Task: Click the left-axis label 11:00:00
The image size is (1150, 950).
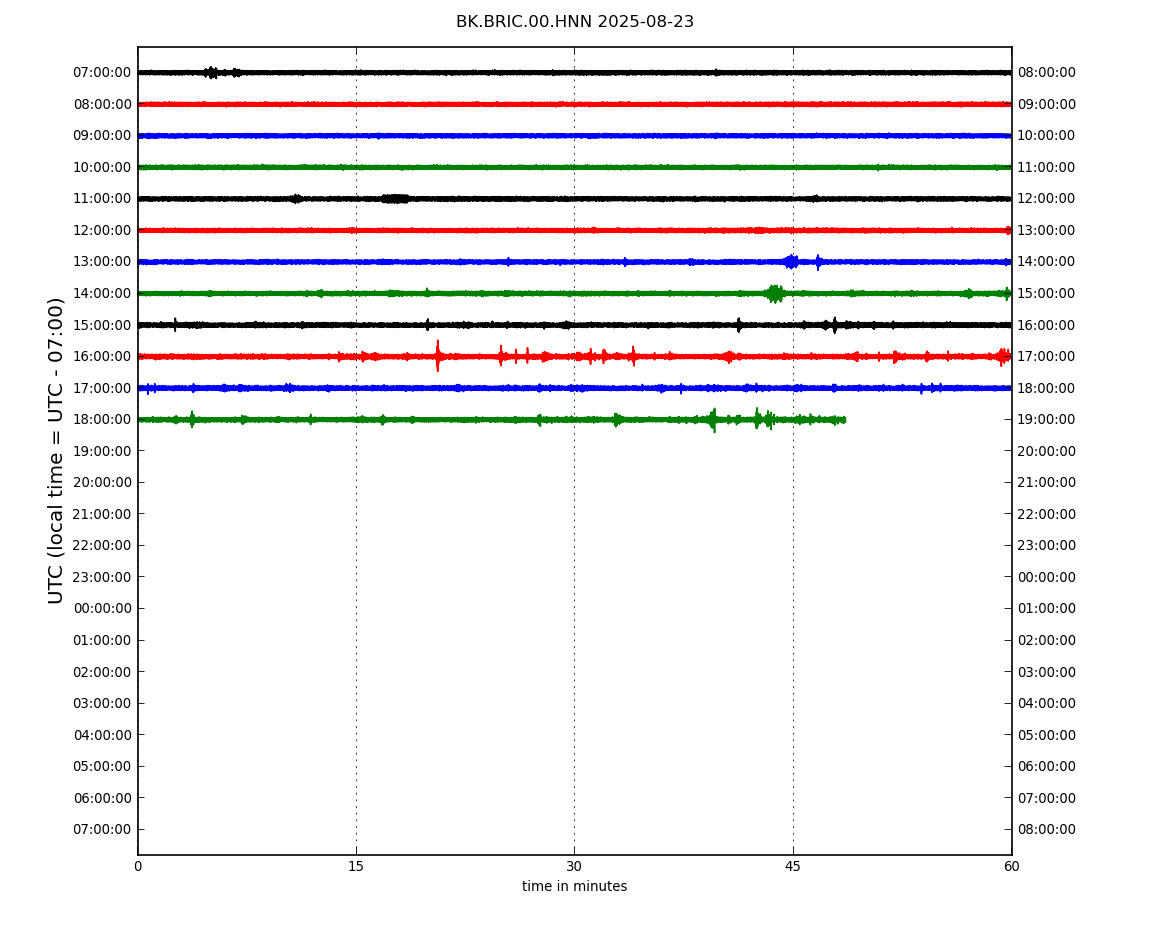Action: click(x=102, y=199)
